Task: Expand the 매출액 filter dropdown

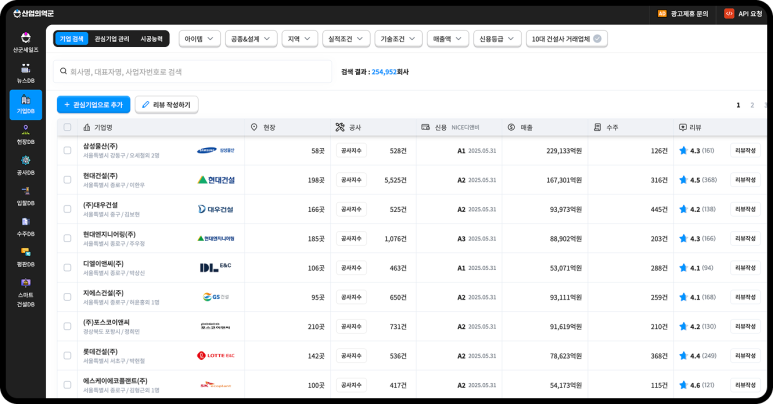Action: (447, 38)
